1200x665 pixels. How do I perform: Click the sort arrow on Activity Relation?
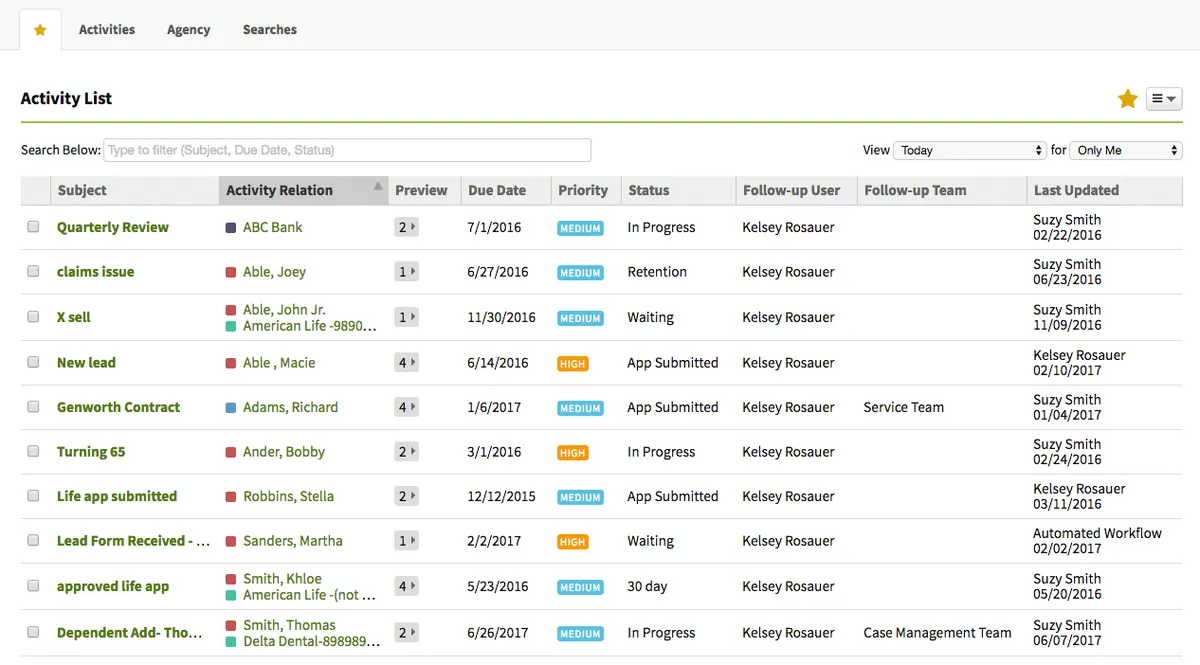378,187
